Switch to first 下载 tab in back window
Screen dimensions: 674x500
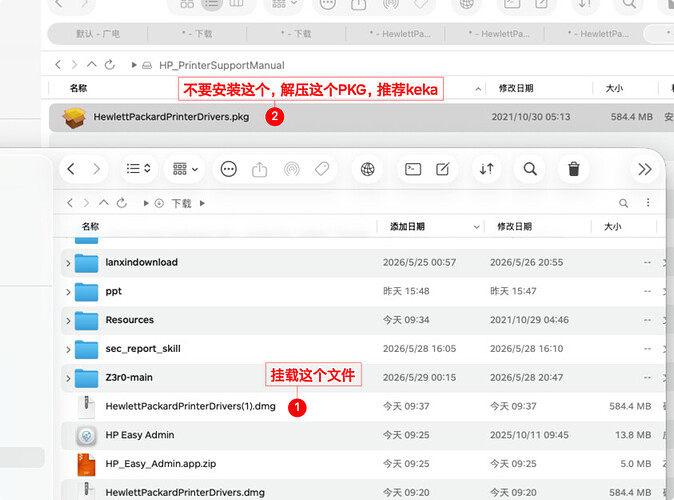[197, 34]
